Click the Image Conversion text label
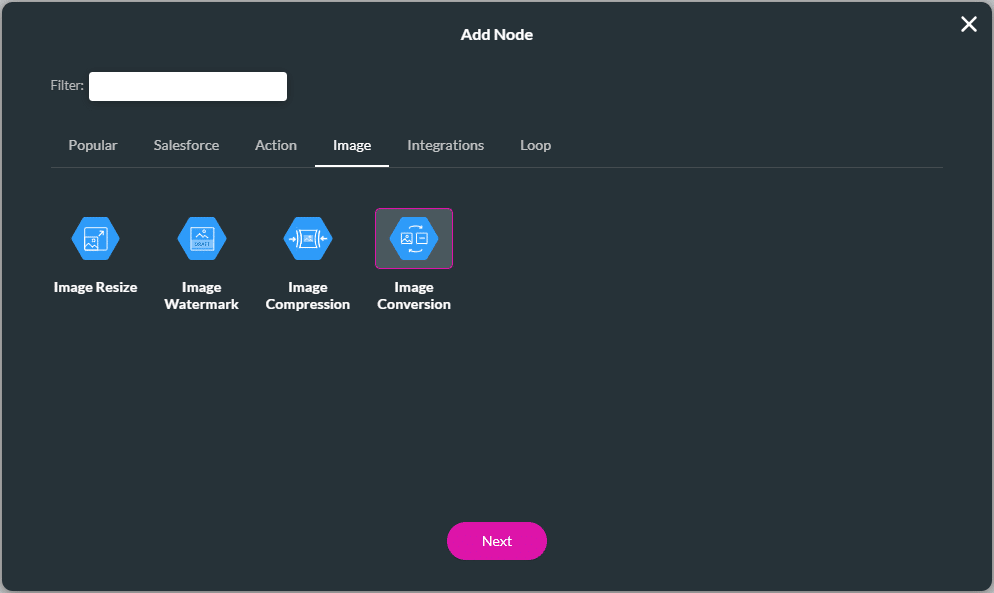994x593 pixels. click(414, 296)
